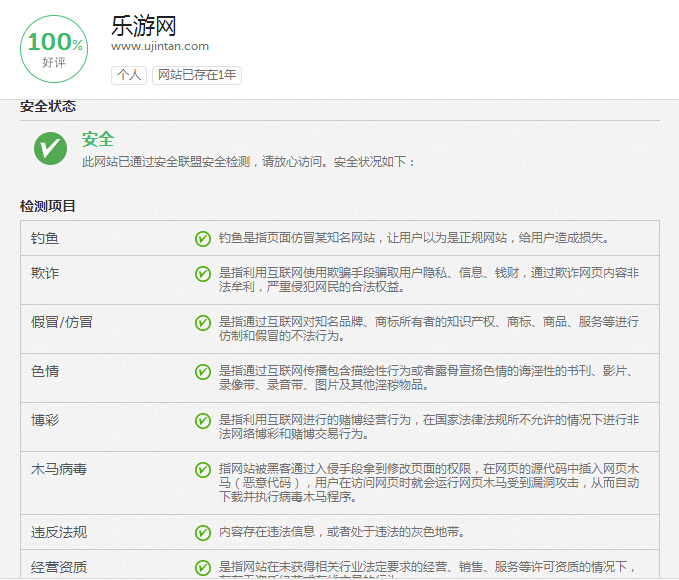The image size is (679, 580).
Task: Click the green check icon for 经营资质
Action: click(203, 567)
